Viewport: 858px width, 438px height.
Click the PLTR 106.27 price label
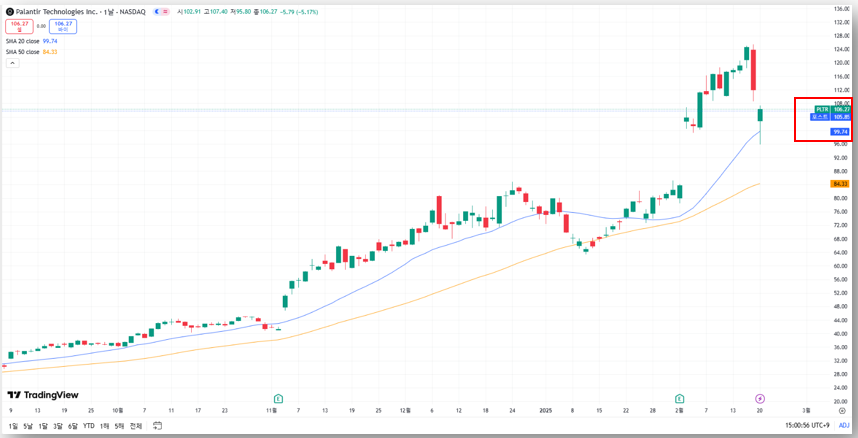point(832,110)
